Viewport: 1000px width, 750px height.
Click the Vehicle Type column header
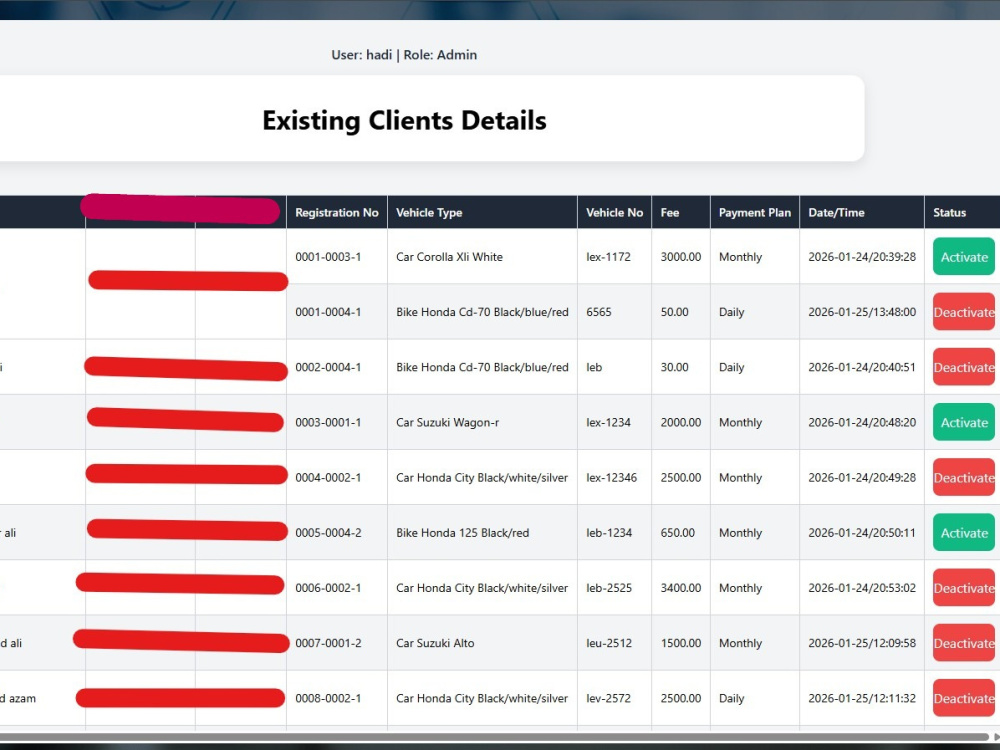tap(482, 212)
